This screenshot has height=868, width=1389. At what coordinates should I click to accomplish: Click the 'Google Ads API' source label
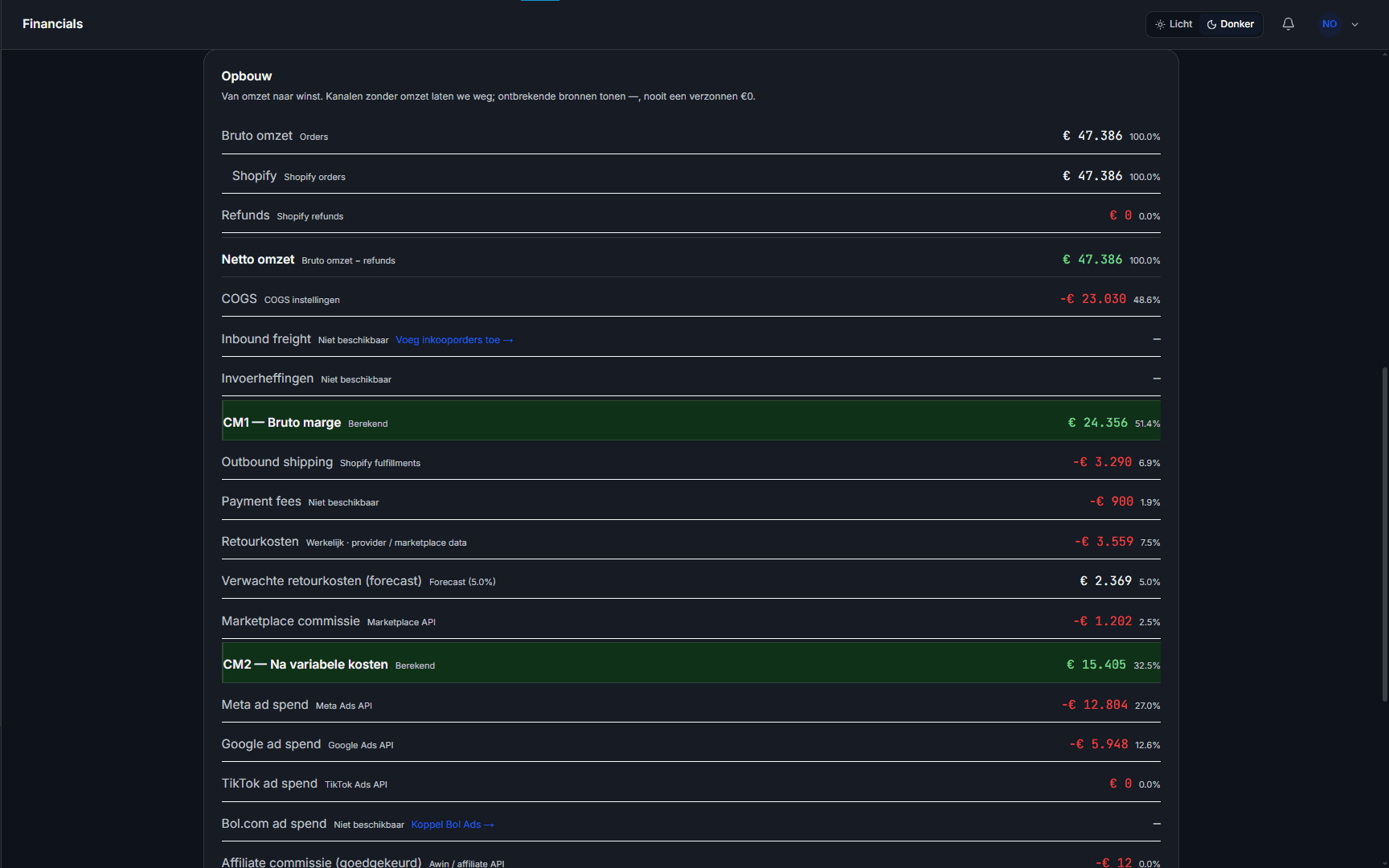point(361,745)
